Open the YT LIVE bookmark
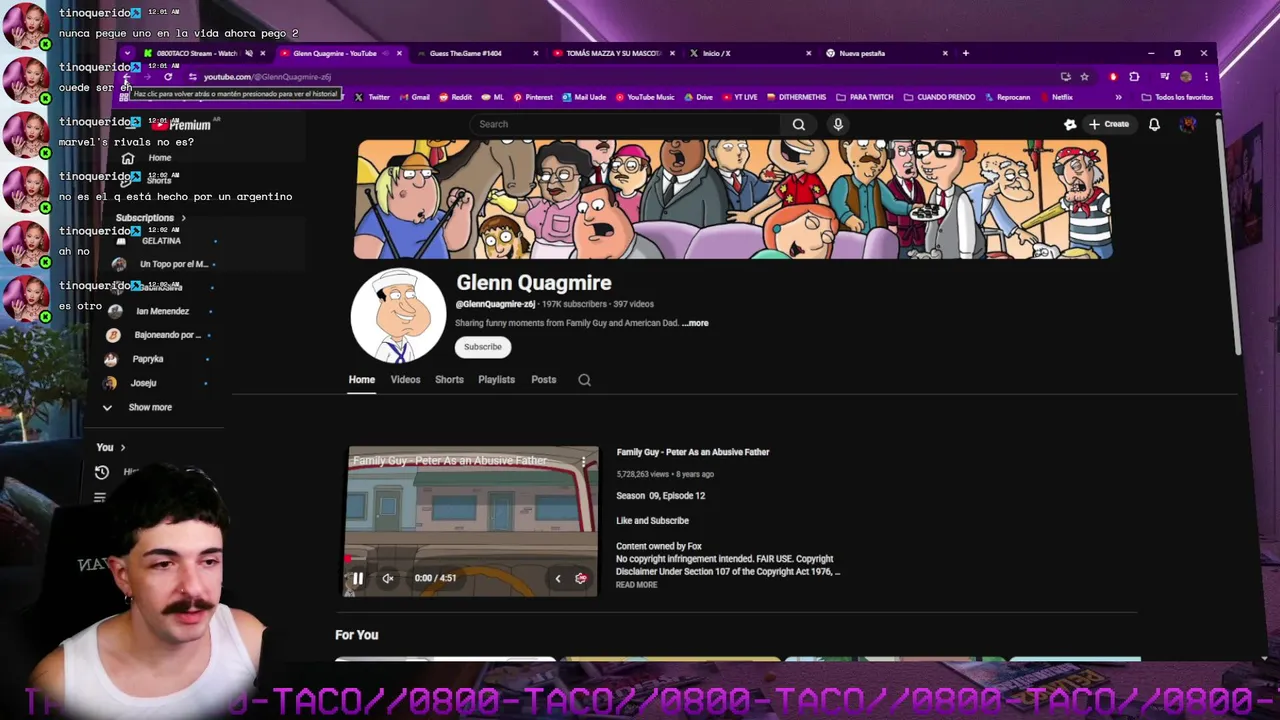Viewport: 1280px width, 720px height. pyautogui.click(x=740, y=97)
